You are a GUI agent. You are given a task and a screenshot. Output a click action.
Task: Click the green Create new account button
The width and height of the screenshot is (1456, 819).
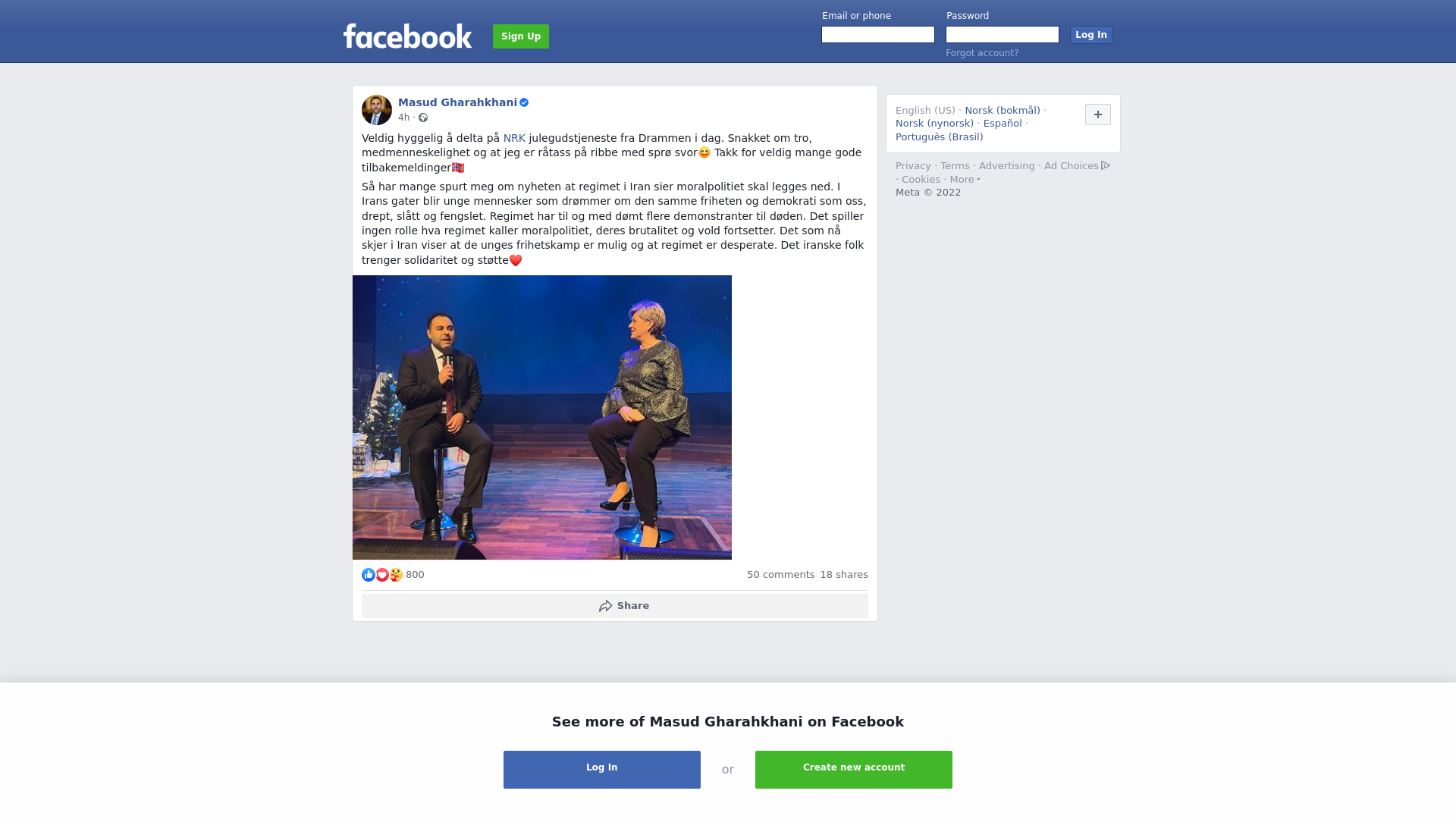click(x=854, y=770)
